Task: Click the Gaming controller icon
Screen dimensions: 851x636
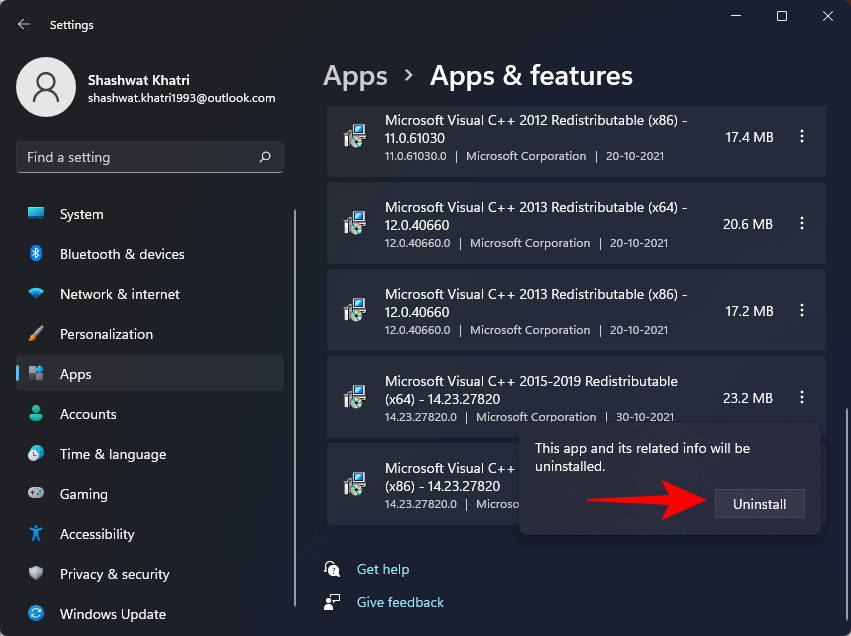Action: (36, 494)
